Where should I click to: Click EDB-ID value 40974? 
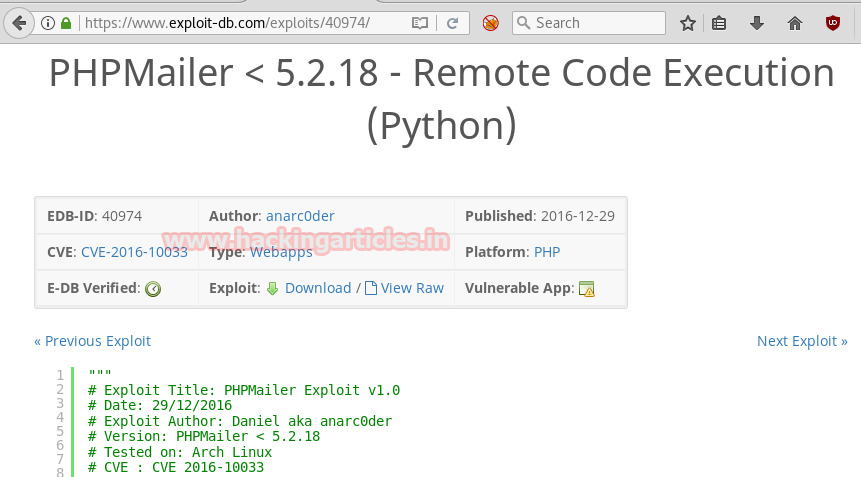point(122,216)
